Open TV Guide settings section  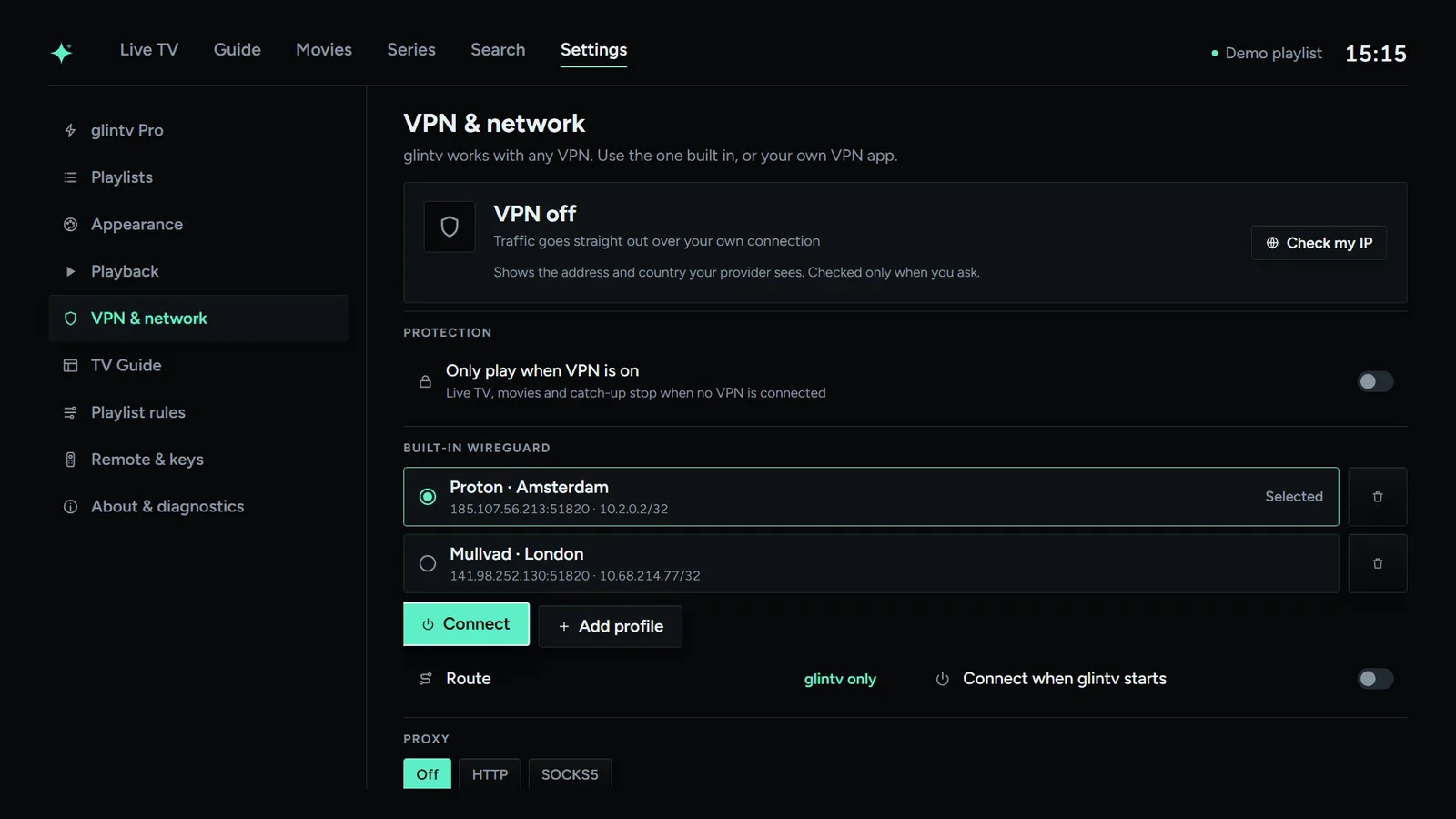coord(198,366)
